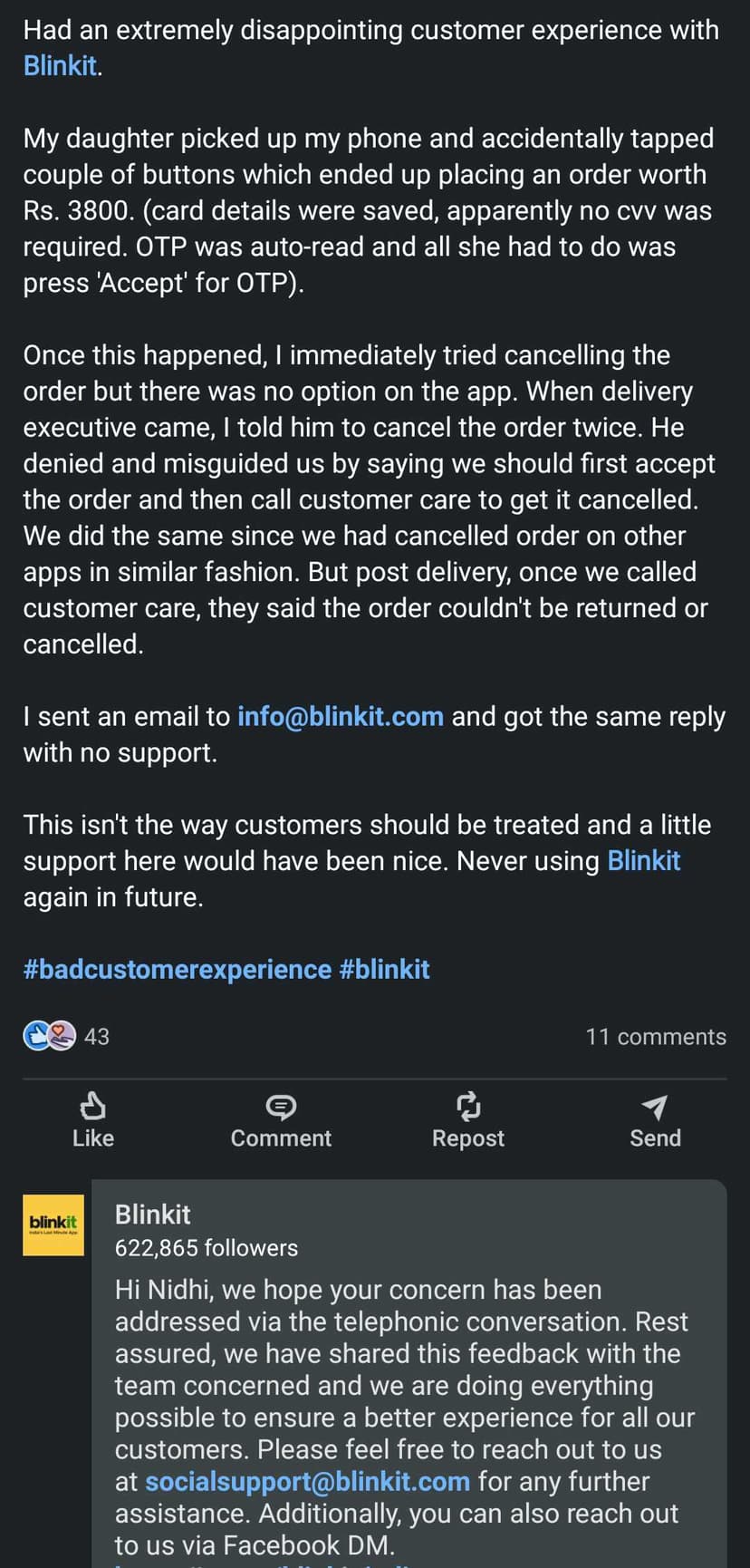Image resolution: width=750 pixels, height=1568 pixels.
Task: Tap the heart-in-hand reaction icon next to 43
Action: click(x=62, y=1035)
